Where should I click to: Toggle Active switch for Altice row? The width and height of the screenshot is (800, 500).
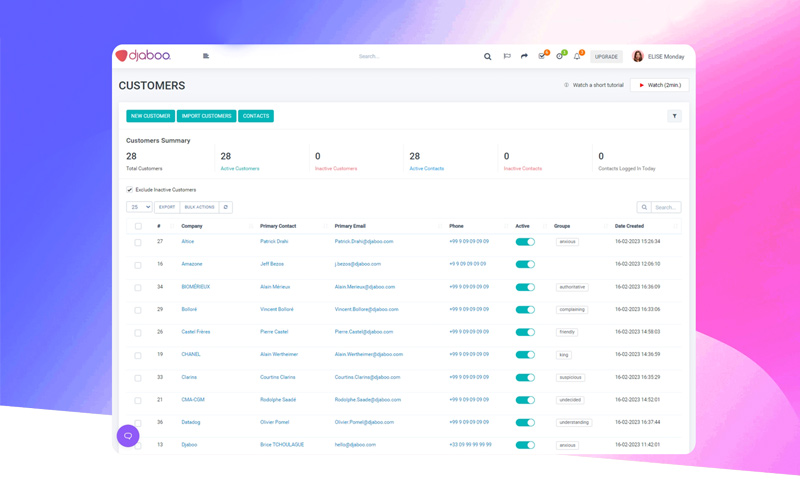(525, 242)
